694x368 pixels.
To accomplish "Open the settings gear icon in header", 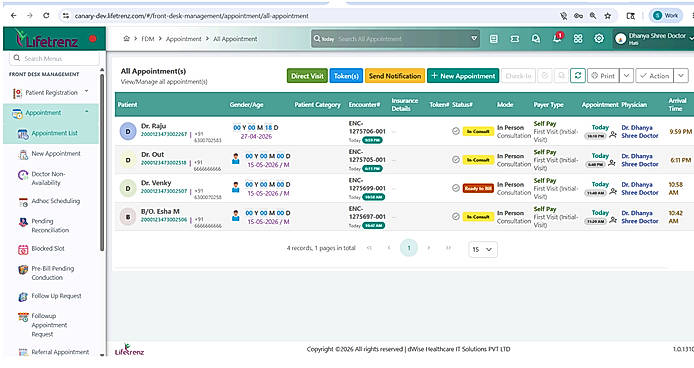I will tap(599, 39).
